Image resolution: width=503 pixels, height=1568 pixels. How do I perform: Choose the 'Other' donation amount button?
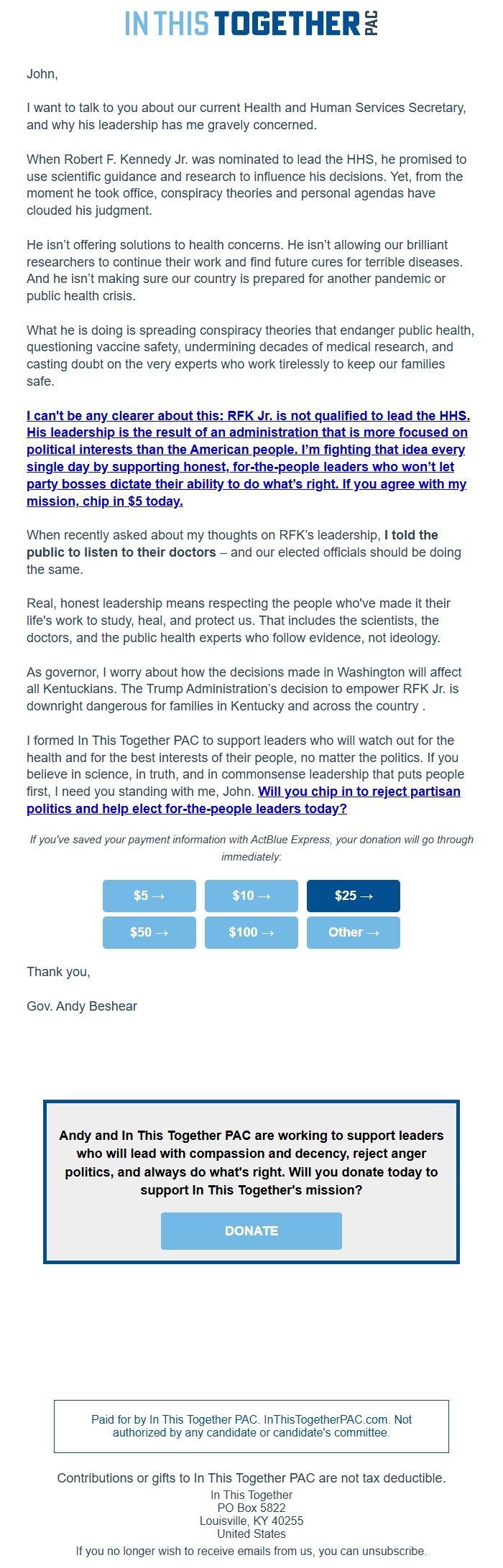(354, 932)
